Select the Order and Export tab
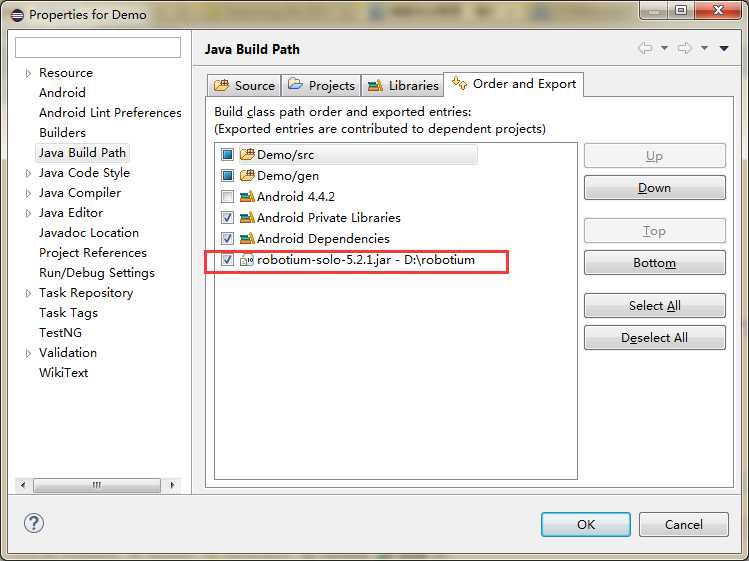The height and width of the screenshot is (561, 749). point(514,84)
